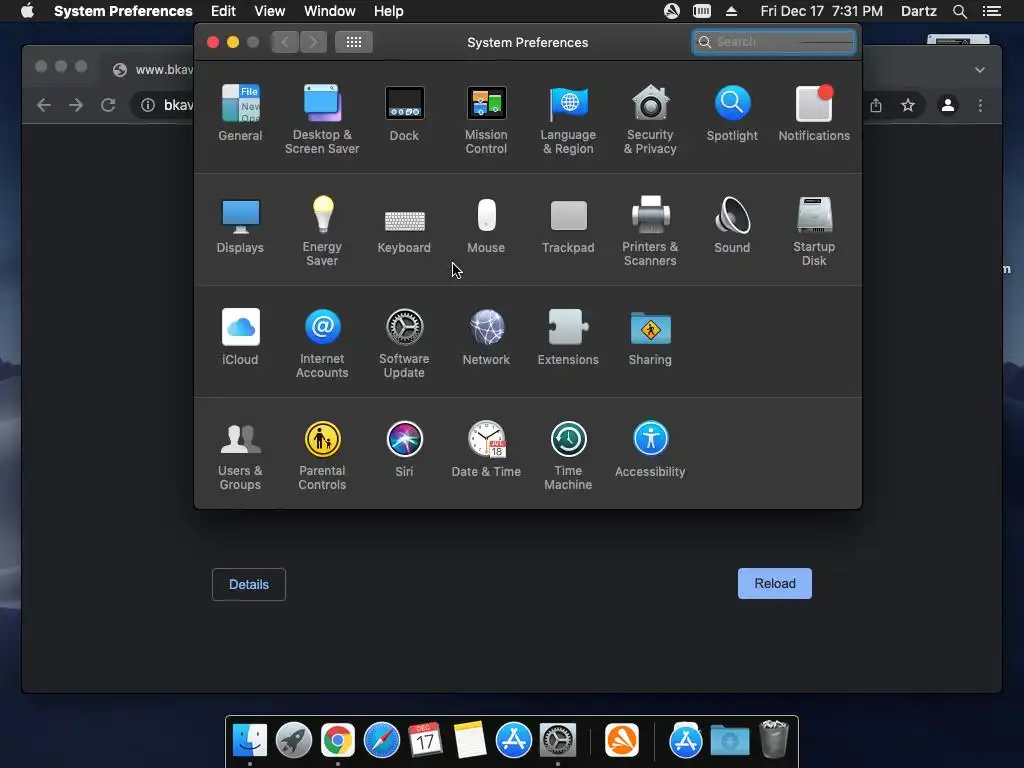Open the Help menu
Image resolution: width=1024 pixels, height=768 pixels.
pyautogui.click(x=389, y=11)
